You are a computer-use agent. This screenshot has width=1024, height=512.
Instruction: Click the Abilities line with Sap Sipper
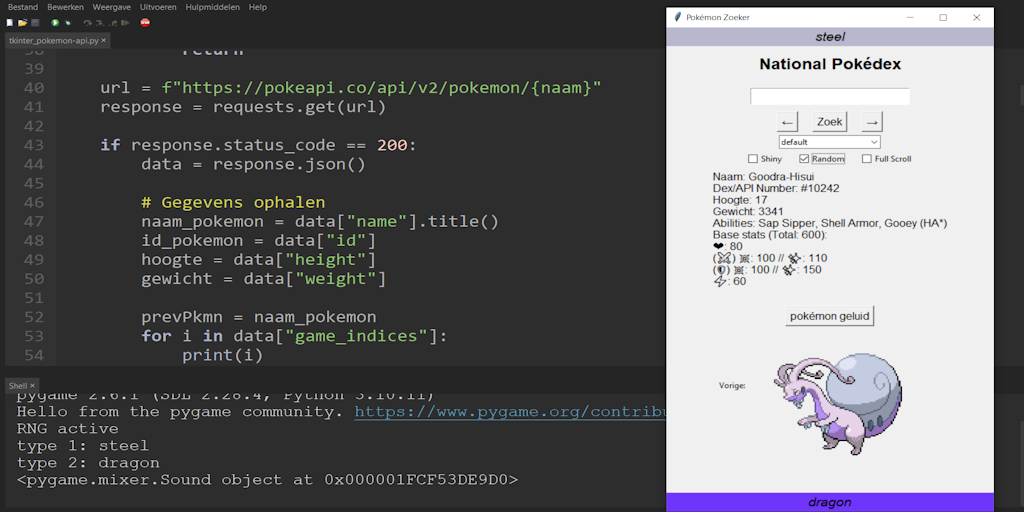pos(829,223)
